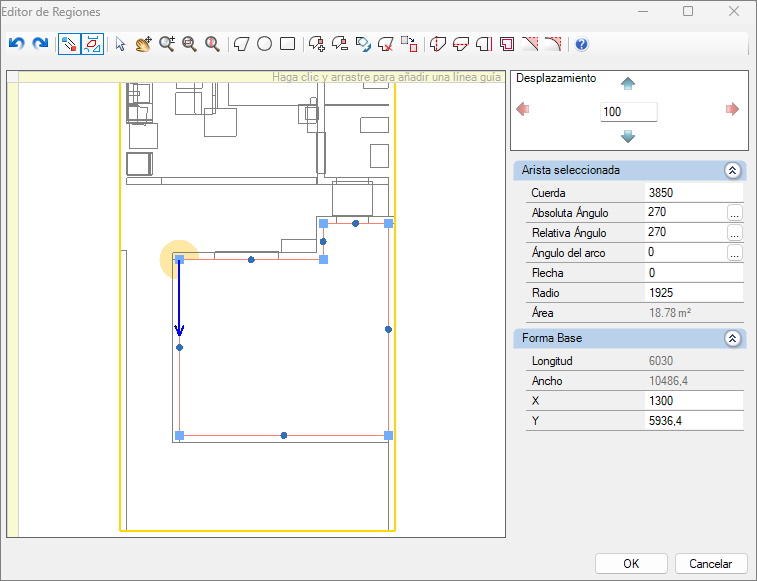This screenshot has width=757, height=581.
Task: Click the vertical split region icon
Action: click(x=437, y=44)
